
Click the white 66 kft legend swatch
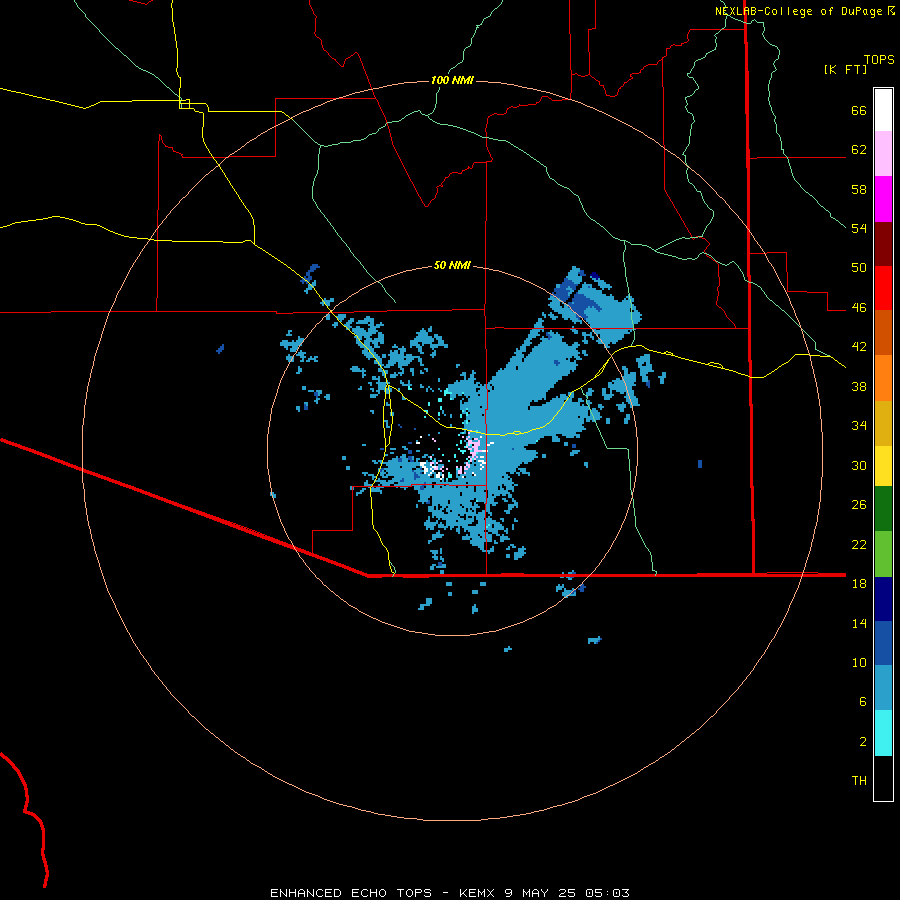click(x=883, y=110)
